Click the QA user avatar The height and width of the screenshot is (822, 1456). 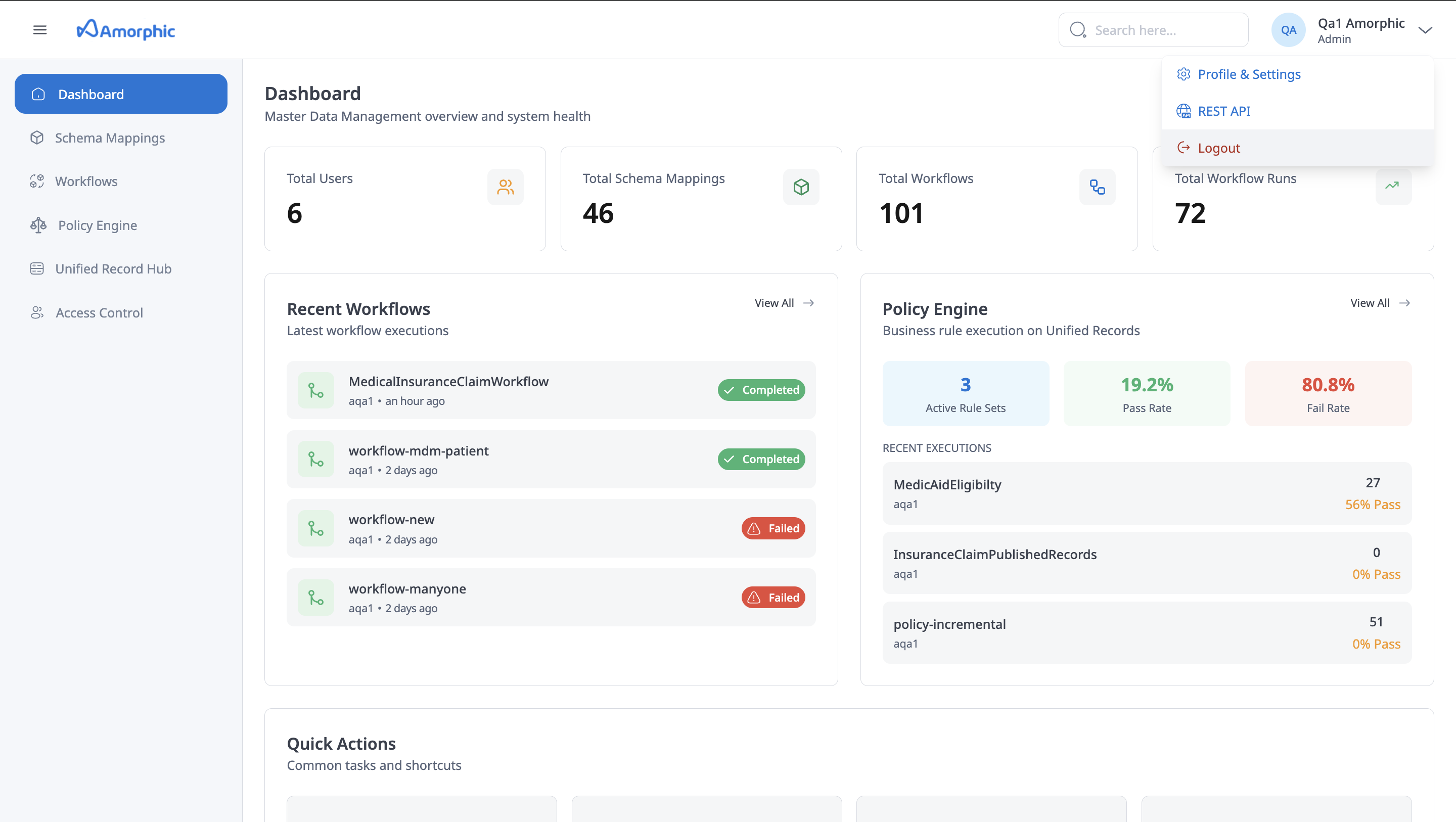(x=1288, y=30)
